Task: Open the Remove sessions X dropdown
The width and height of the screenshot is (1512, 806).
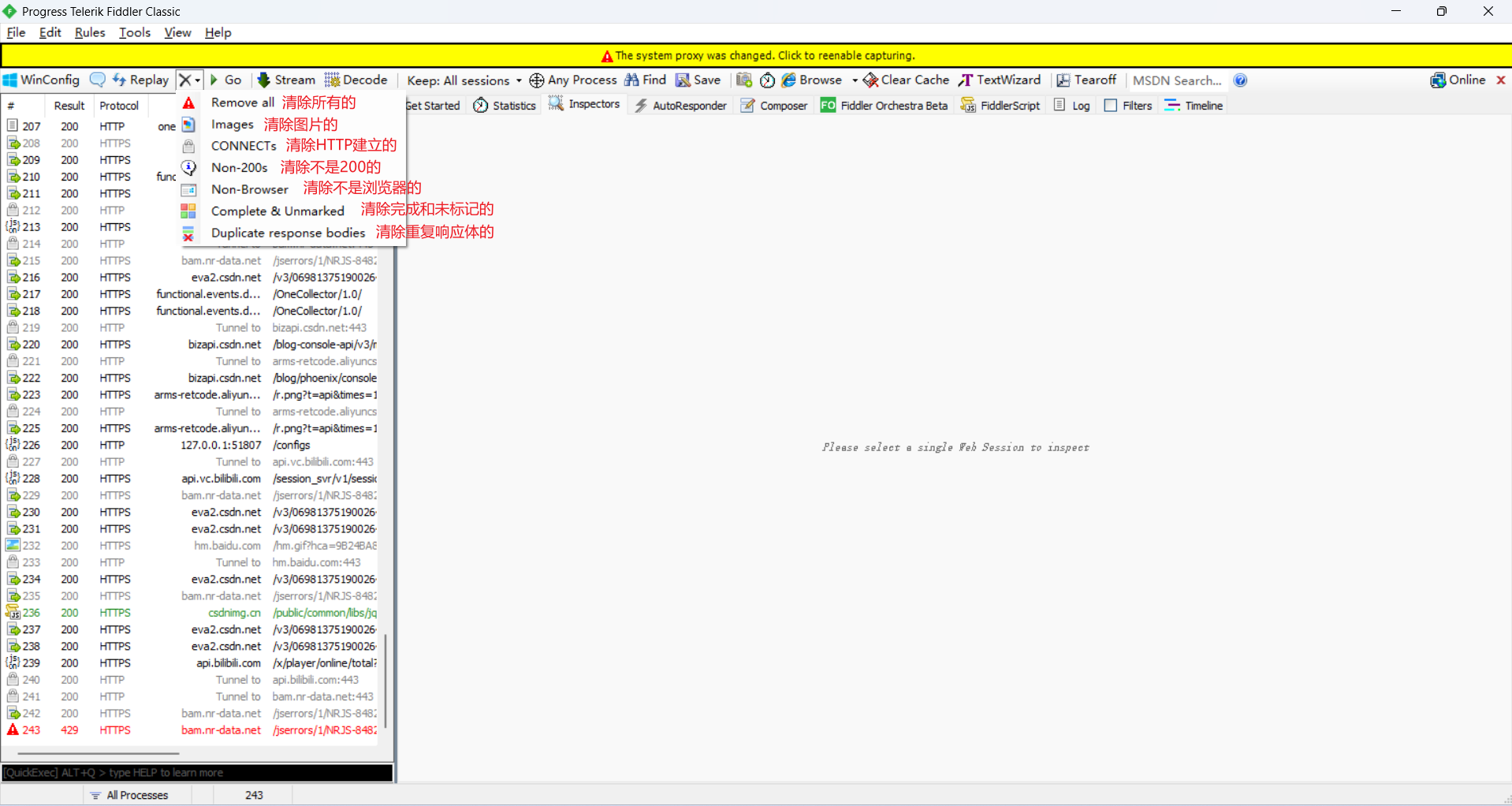Action: [189, 80]
